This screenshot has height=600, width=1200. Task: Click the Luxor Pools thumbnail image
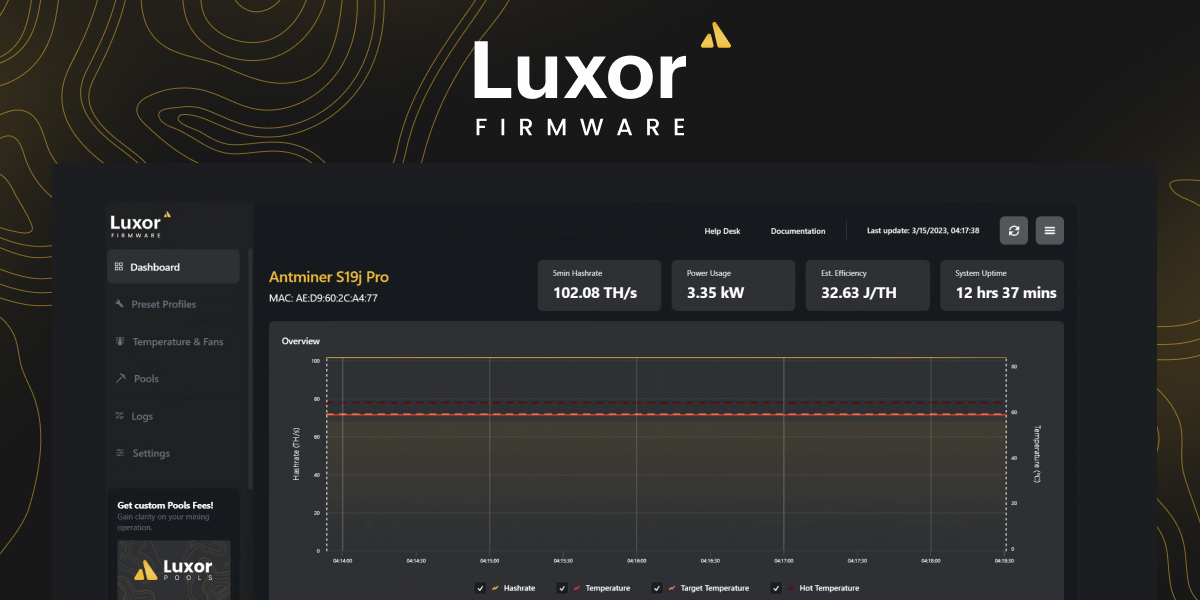[173, 570]
